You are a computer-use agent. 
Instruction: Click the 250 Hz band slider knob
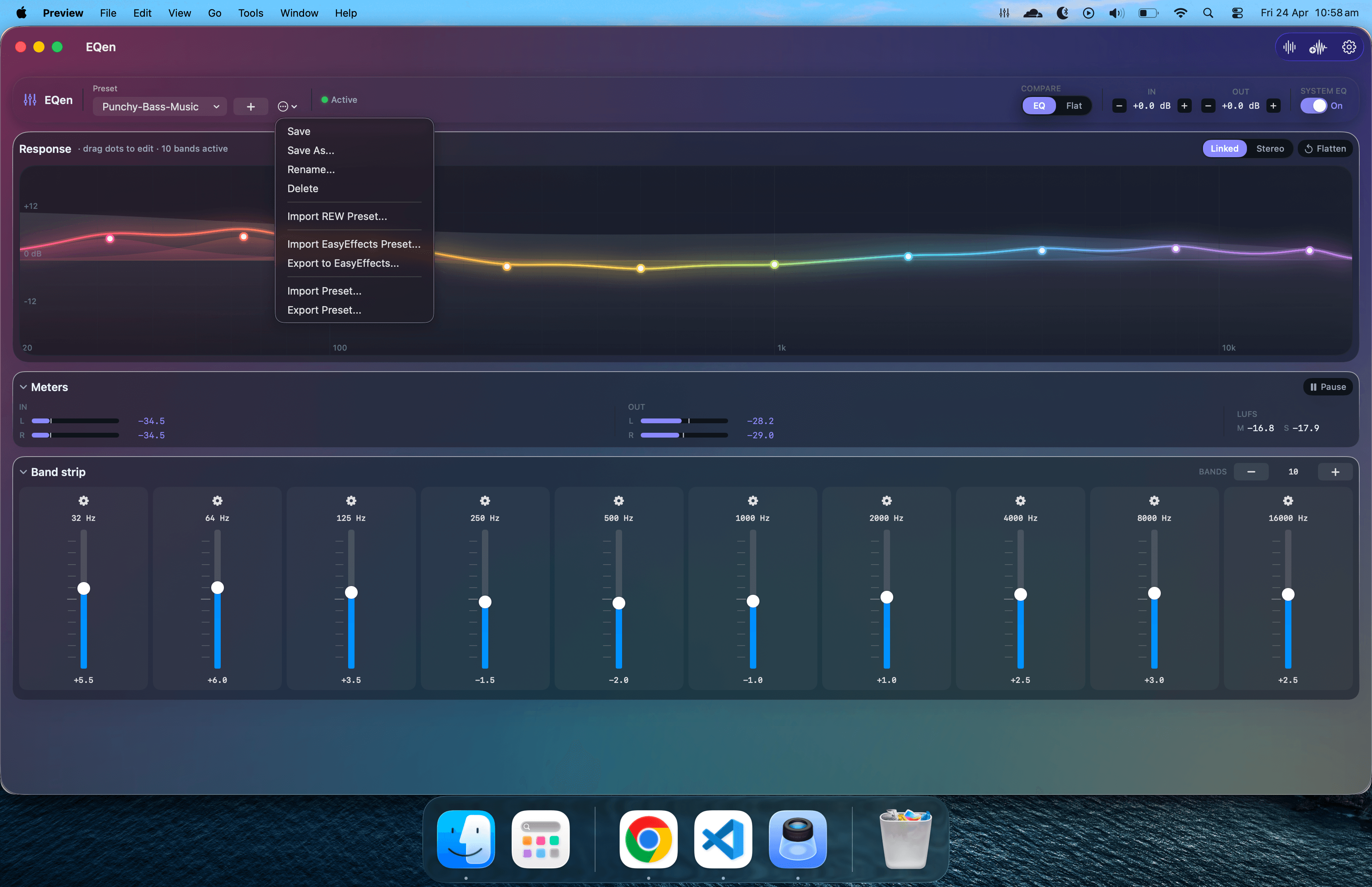click(x=485, y=602)
